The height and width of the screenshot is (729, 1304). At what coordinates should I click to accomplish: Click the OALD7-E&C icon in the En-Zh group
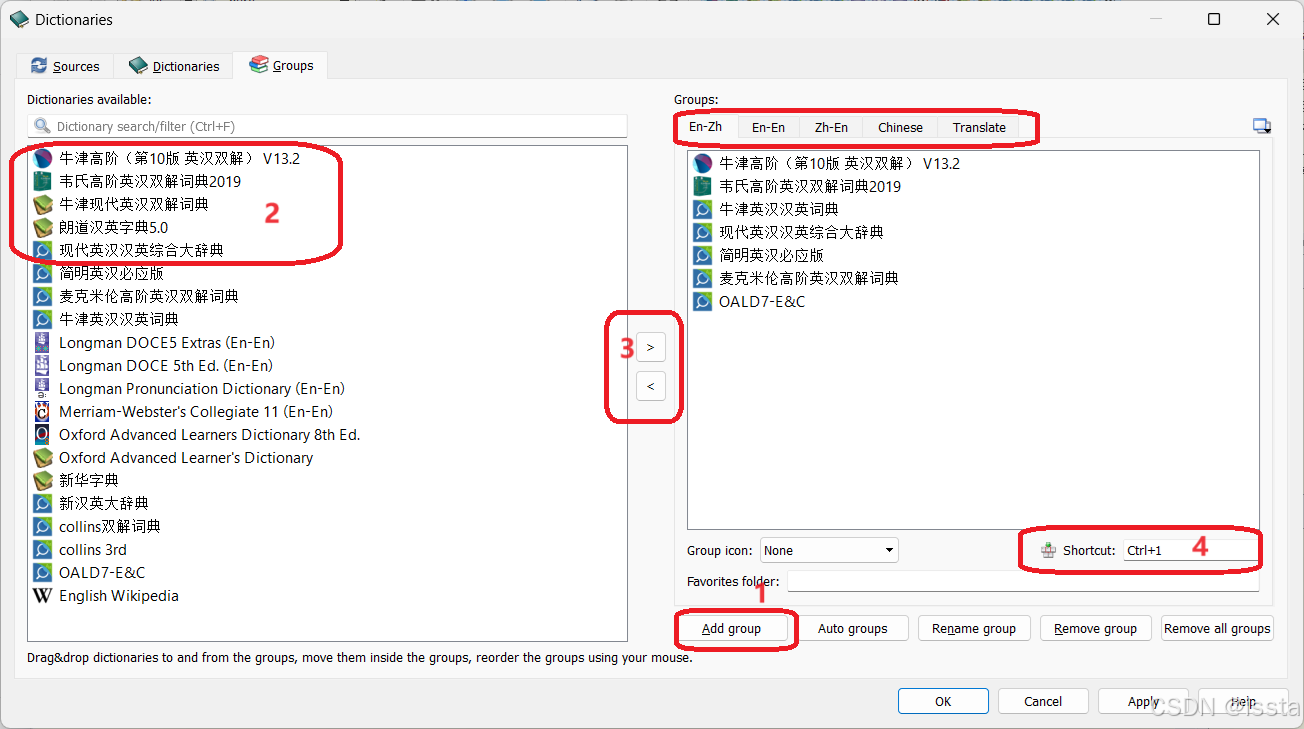click(703, 301)
